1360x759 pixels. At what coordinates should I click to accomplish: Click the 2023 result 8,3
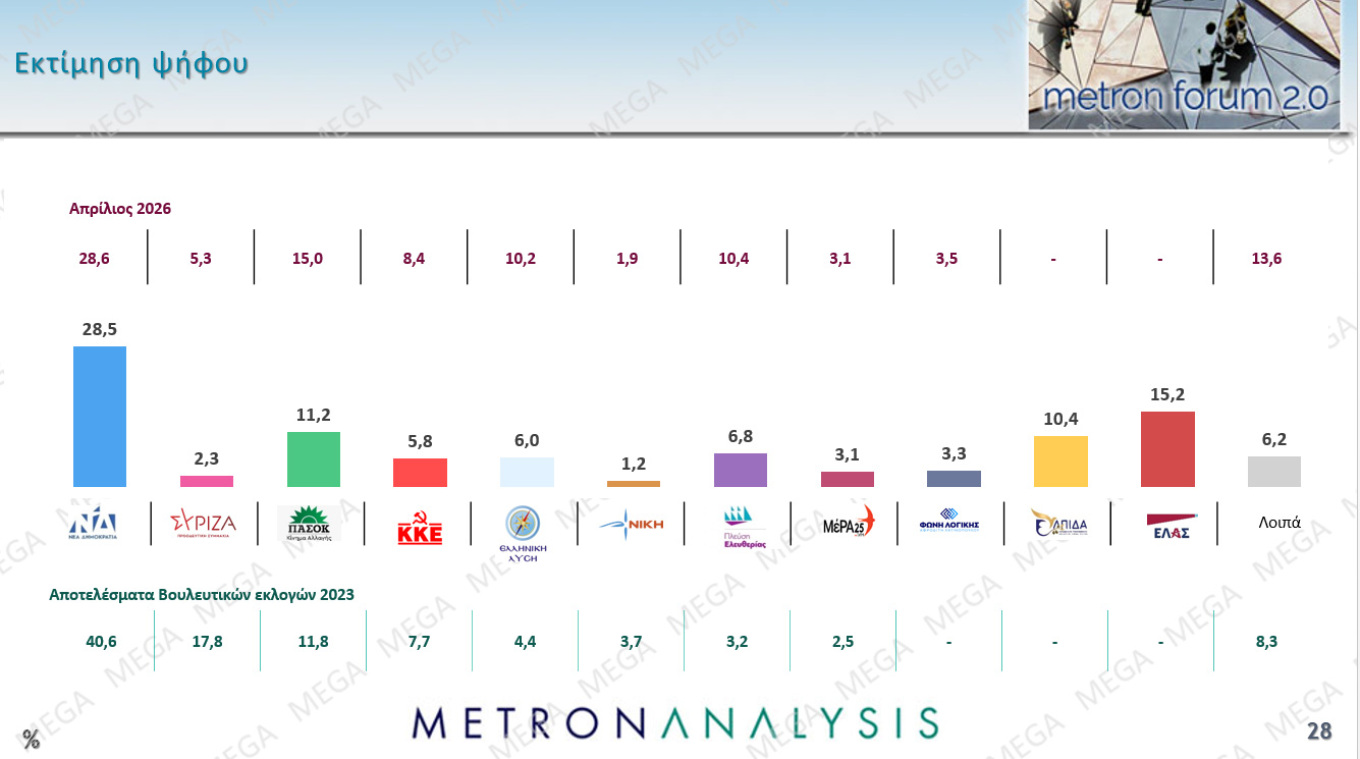pos(1265,642)
